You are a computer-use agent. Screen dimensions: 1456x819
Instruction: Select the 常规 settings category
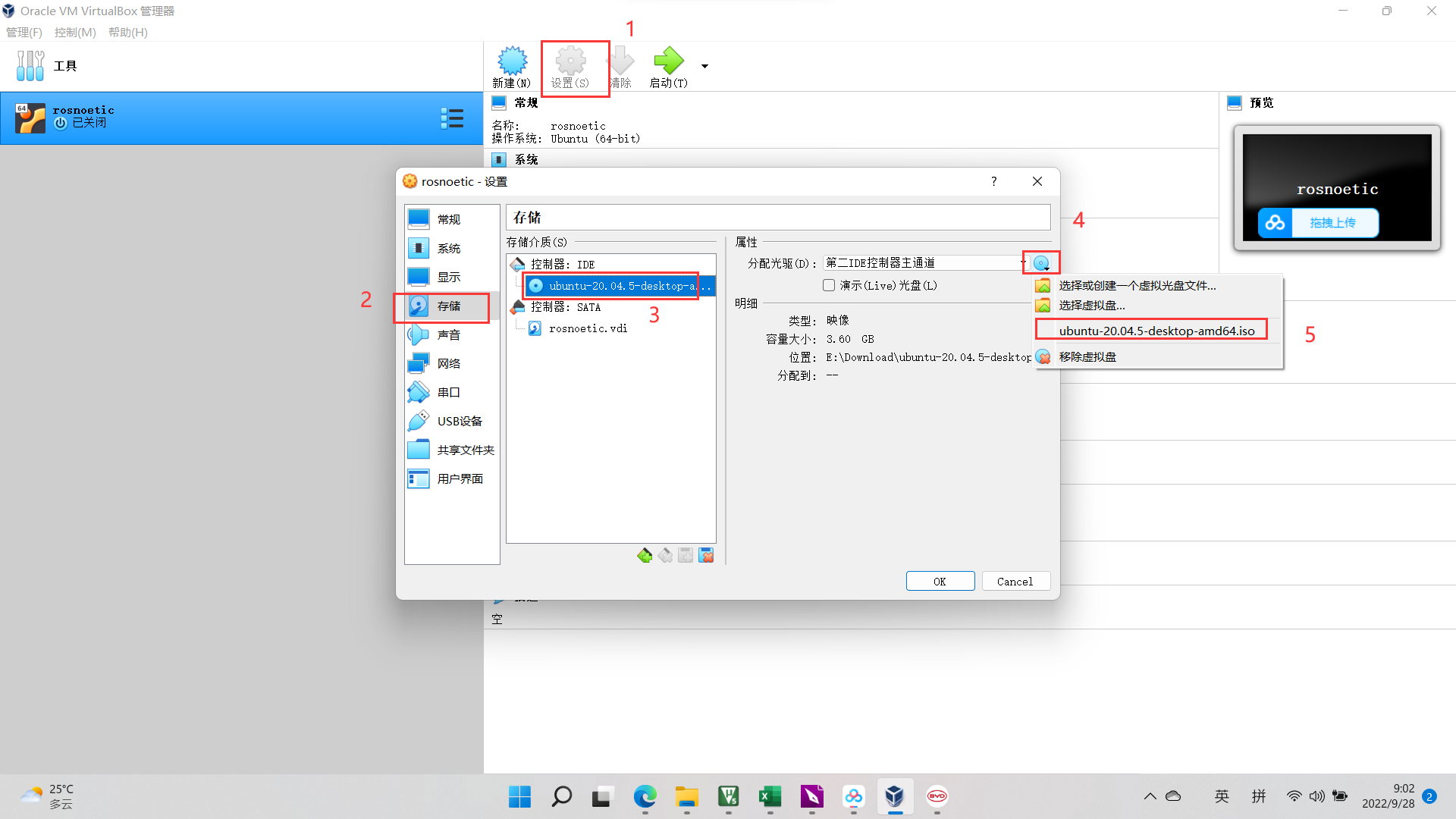[452, 219]
